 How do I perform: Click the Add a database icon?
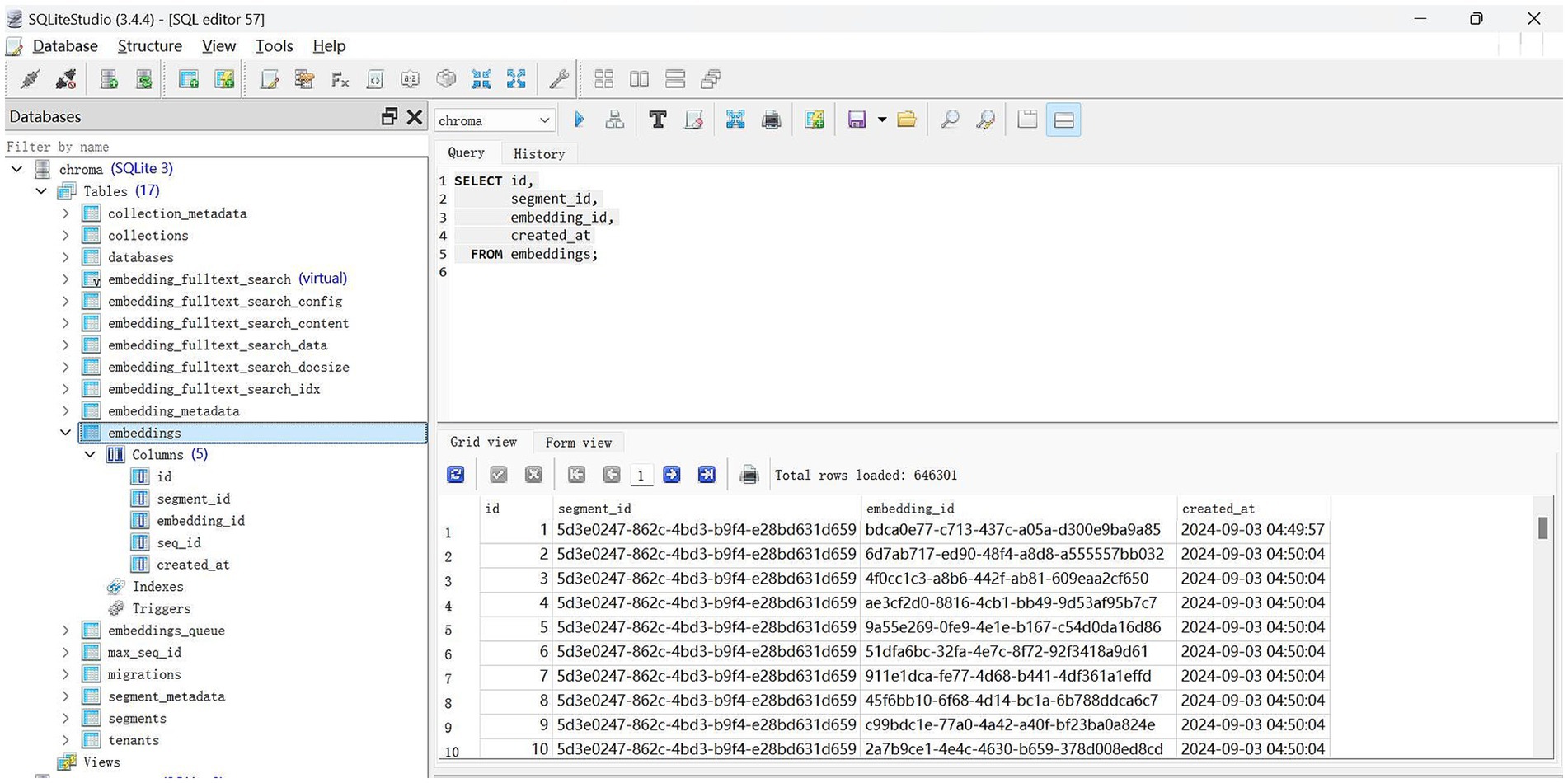(108, 79)
